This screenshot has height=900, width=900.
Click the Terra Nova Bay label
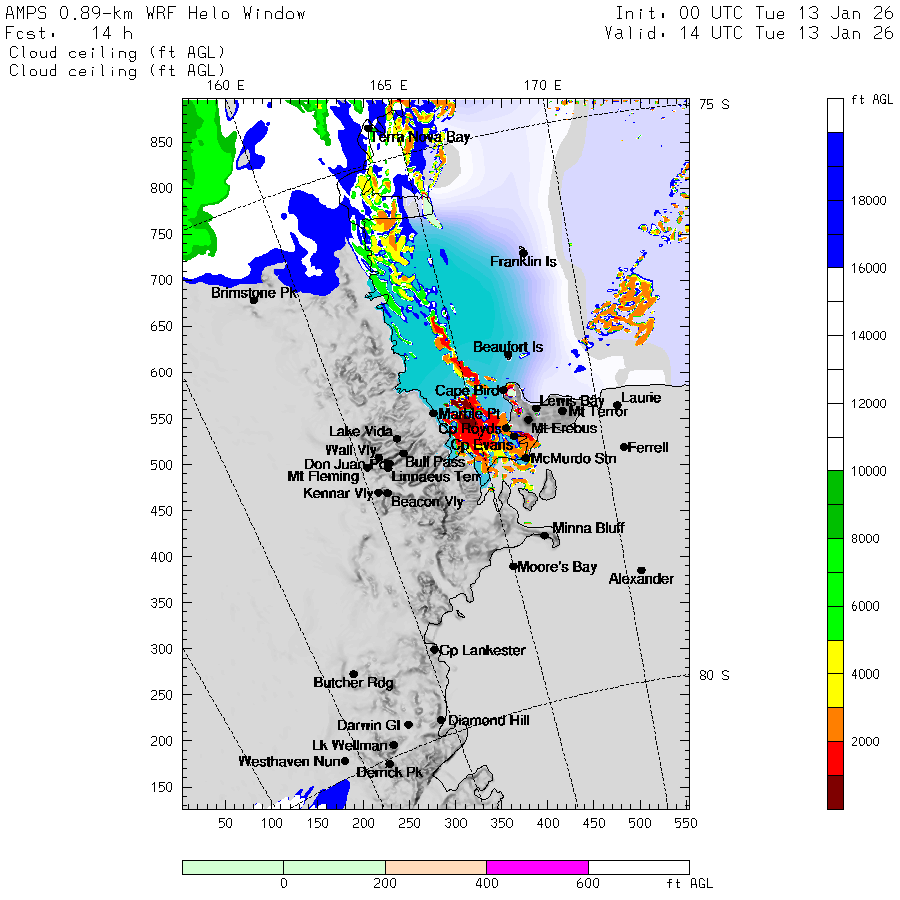pyautogui.click(x=420, y=137)
